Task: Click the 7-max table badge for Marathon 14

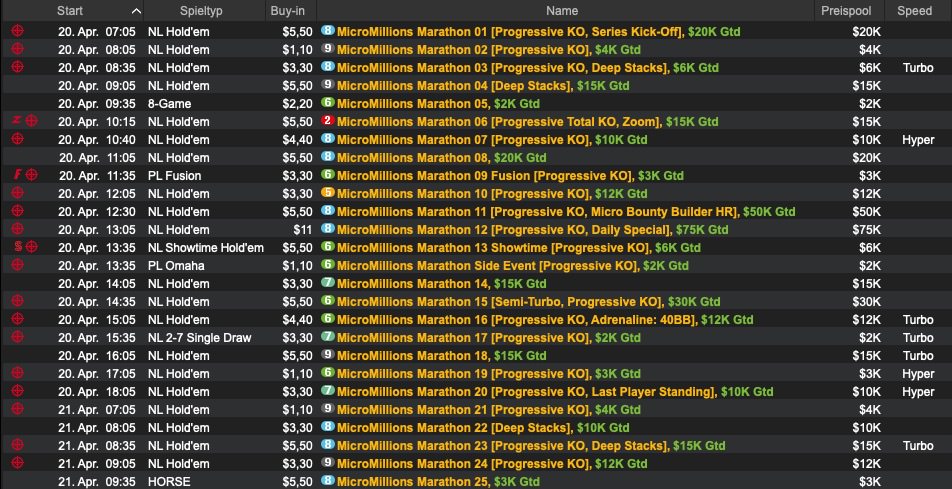Action: tap(328, 283)
